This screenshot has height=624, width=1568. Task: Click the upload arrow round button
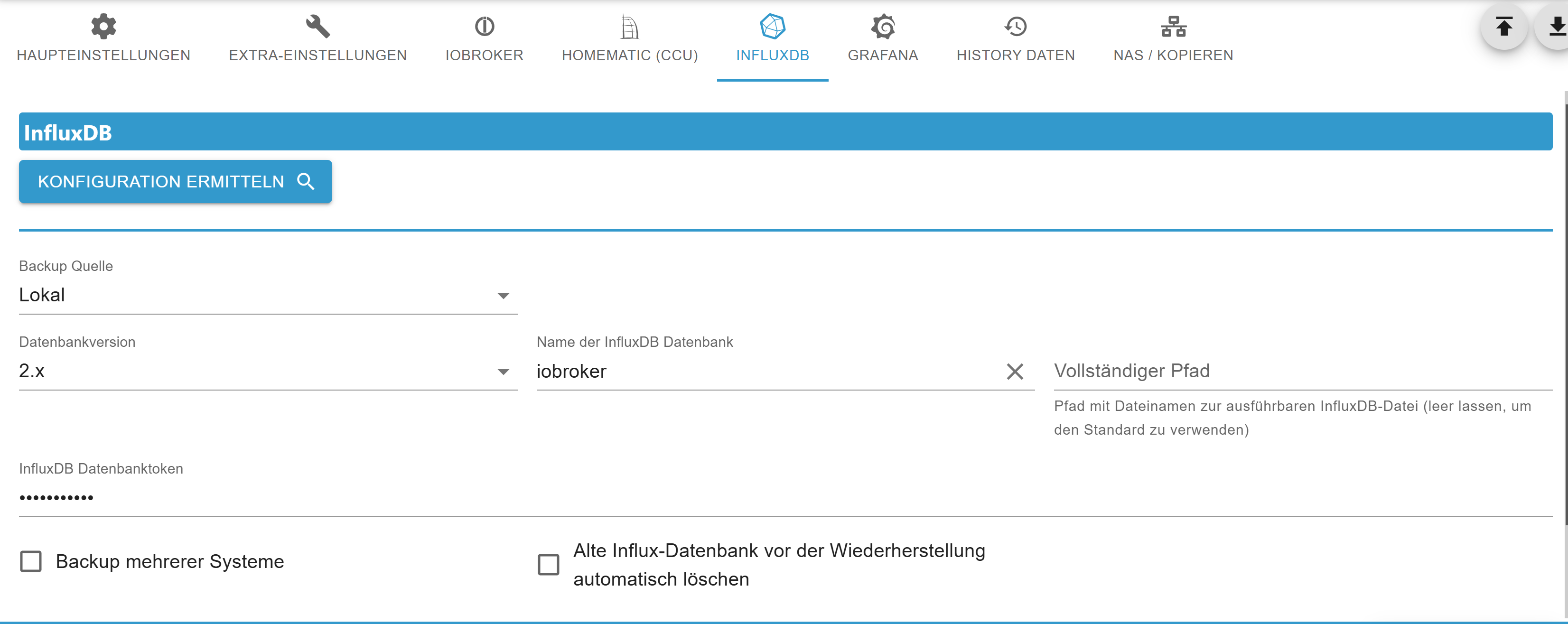pos(1503,26)
